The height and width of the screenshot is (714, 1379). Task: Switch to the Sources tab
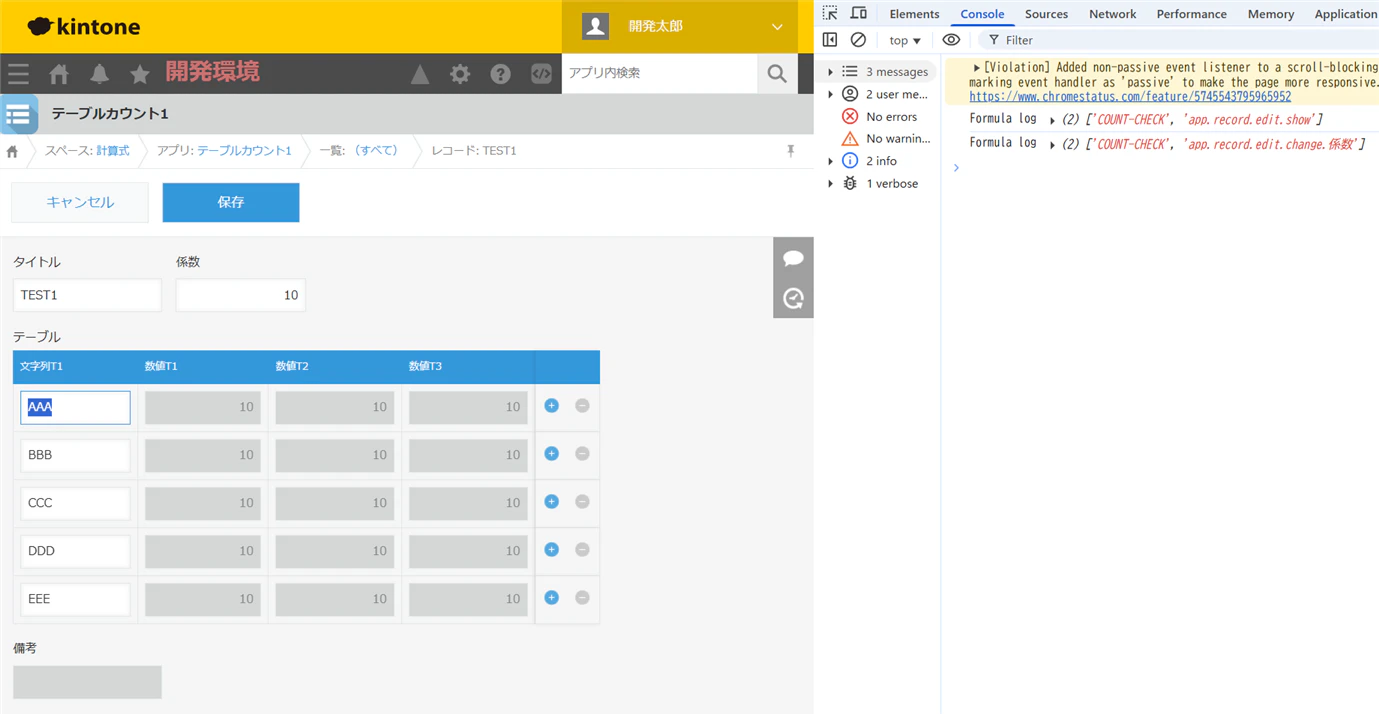coord(1046,14)
